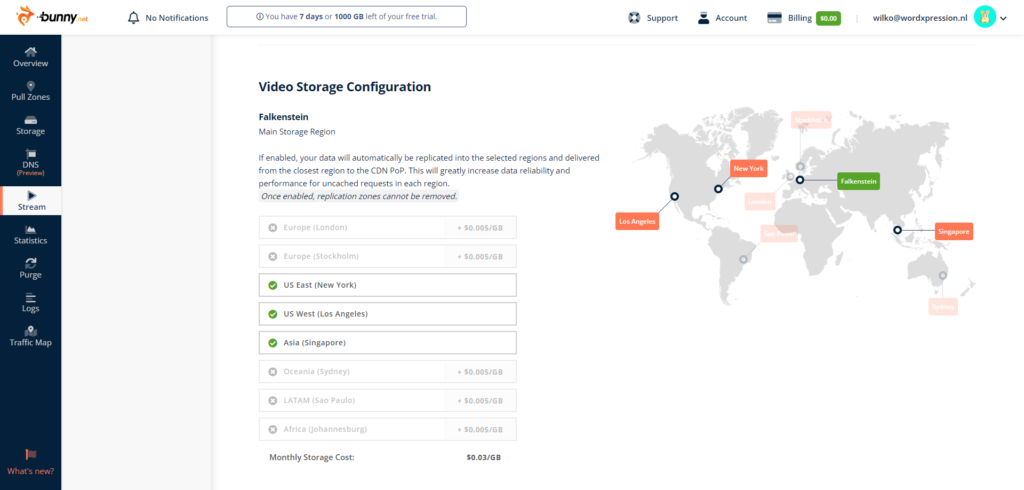
Task: Enable Oceania (Sydney) replication region
Action: (387, 371)
